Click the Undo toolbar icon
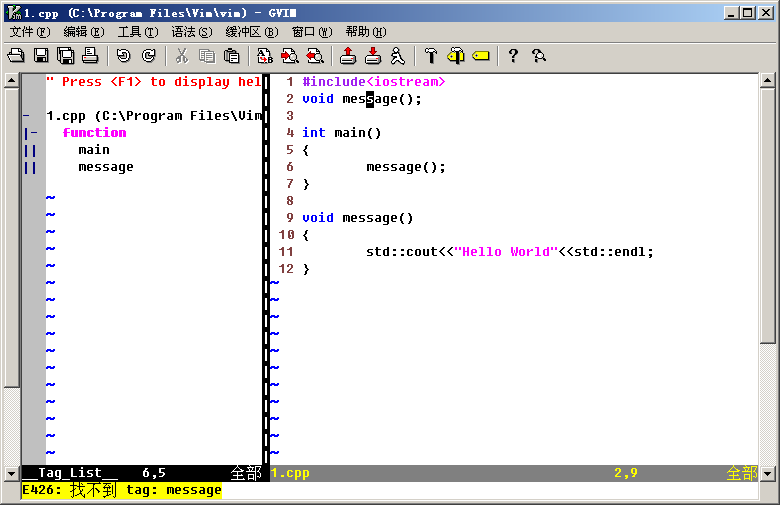Screen dimensions: 780x512 [123, 55]
